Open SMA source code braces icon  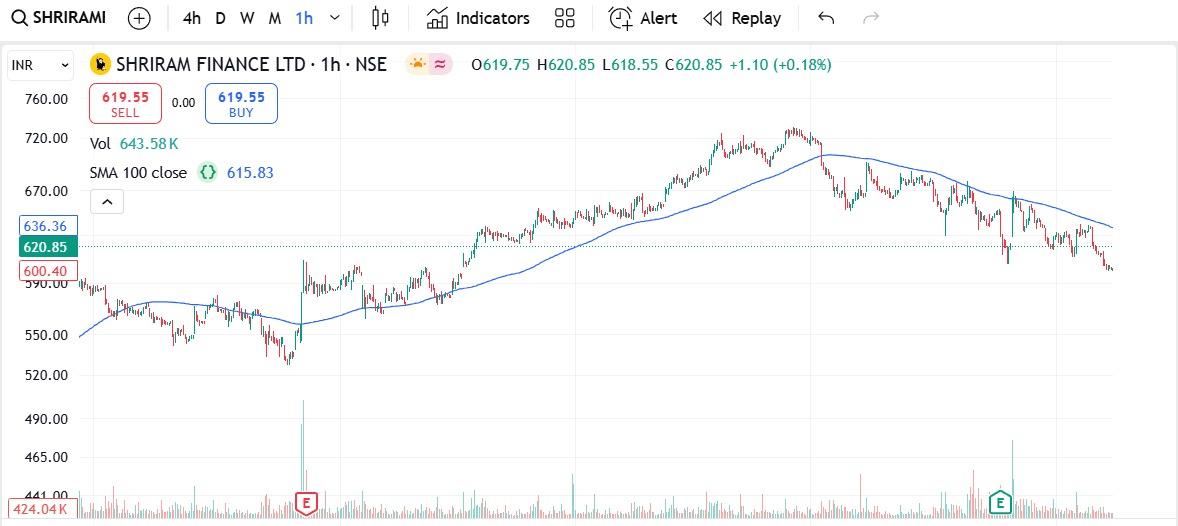(207, 173)
